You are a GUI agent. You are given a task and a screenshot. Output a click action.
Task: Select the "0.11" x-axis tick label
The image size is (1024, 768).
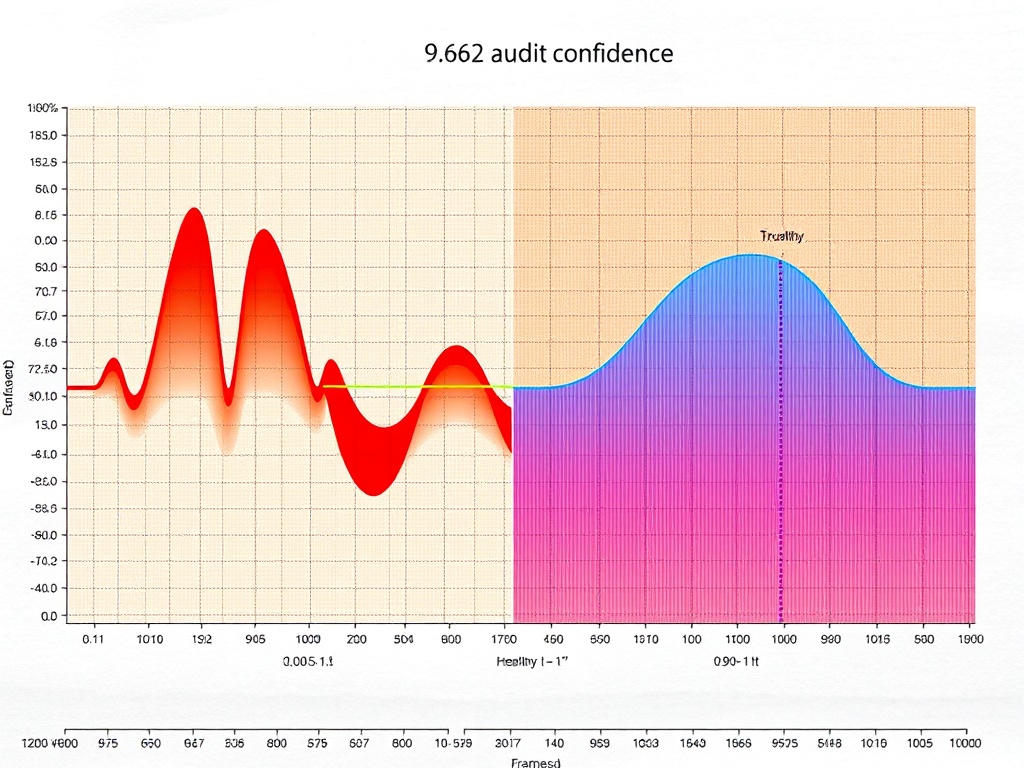point(93,638)
